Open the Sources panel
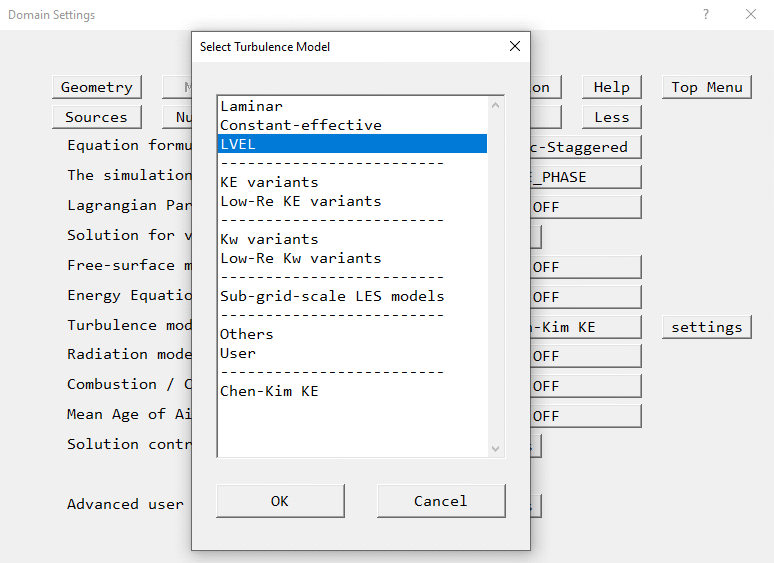This screenshot has width=774, height=563. point(97,117)
